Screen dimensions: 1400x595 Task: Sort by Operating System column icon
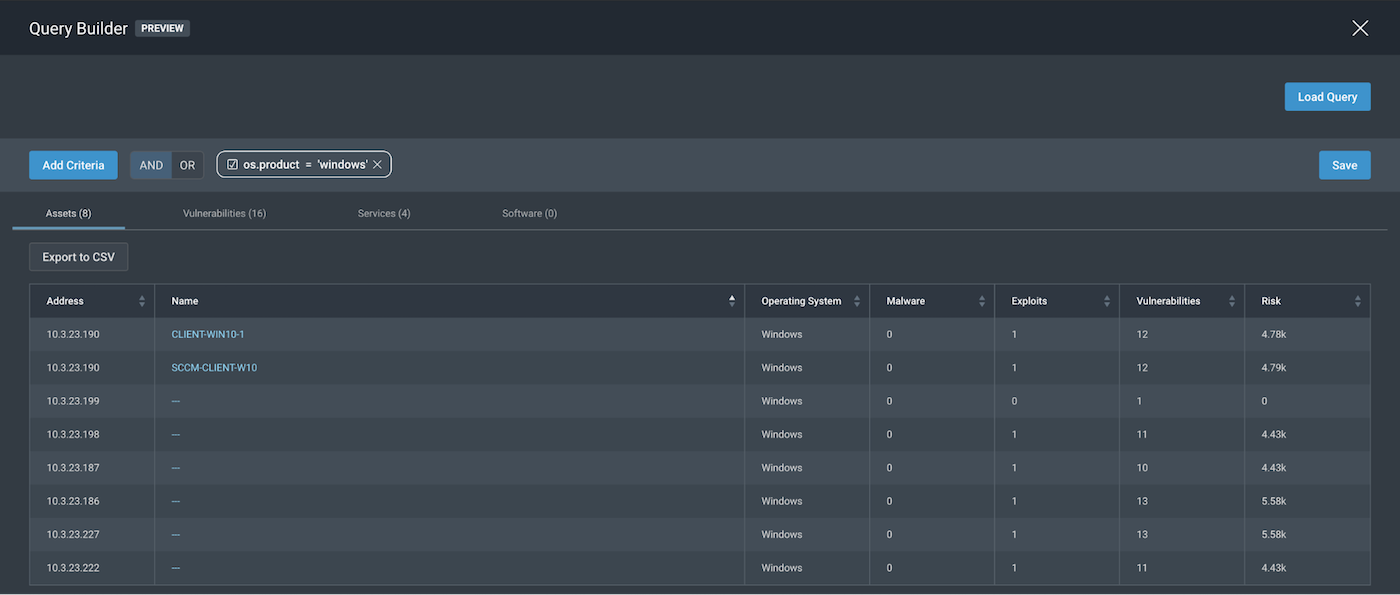pos(857,301)
